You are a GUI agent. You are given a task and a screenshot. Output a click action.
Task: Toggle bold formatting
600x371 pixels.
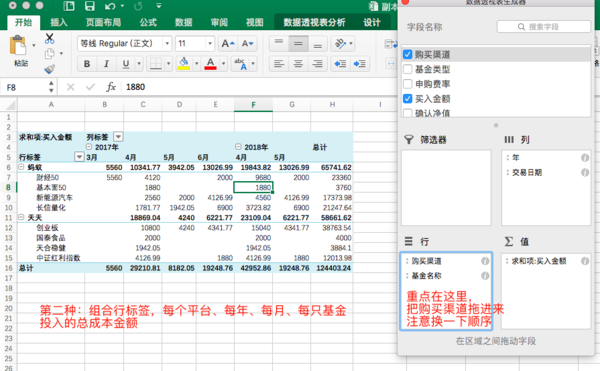point(87,64)
